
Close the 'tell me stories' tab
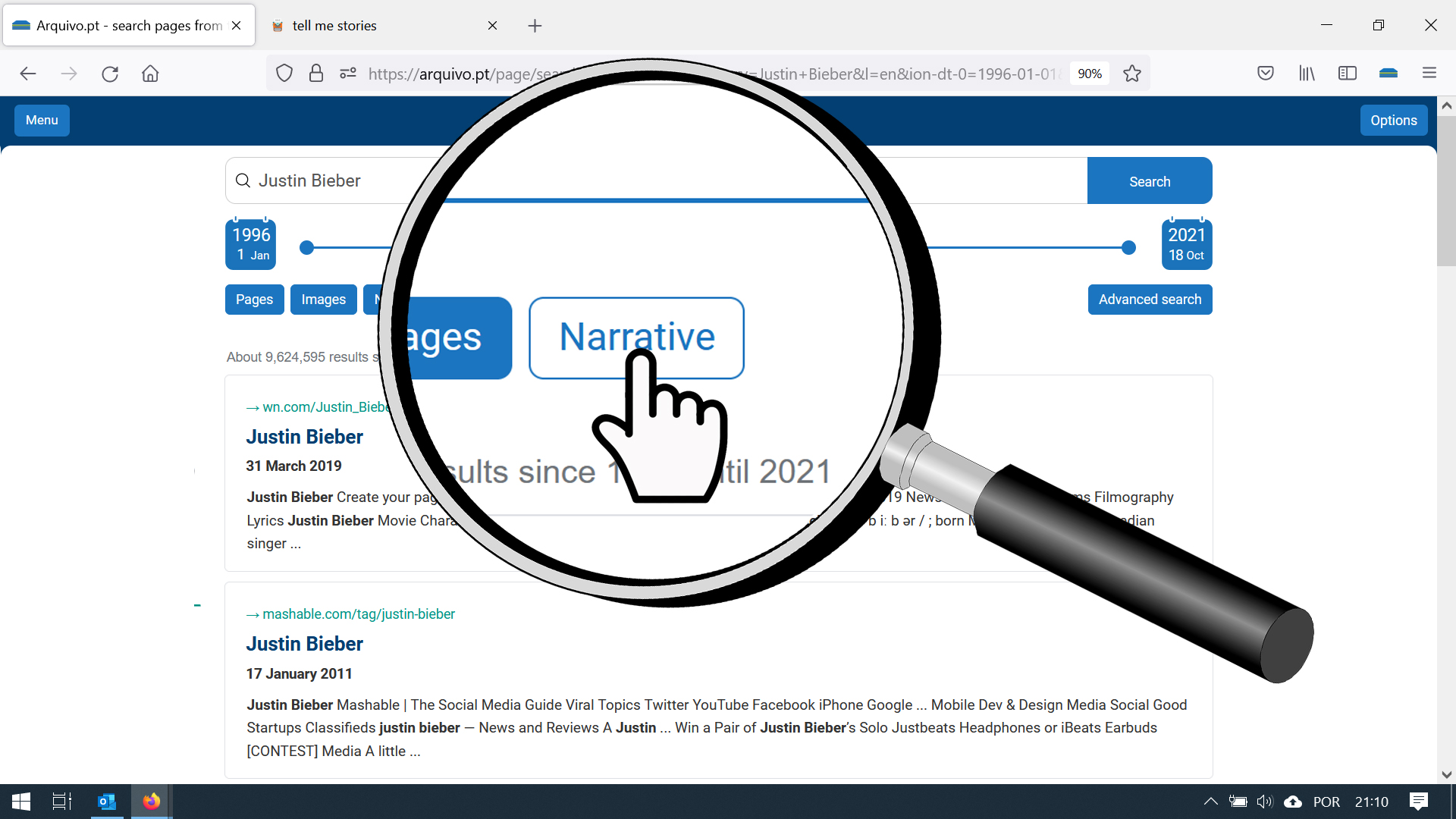[x=493, y=26]
